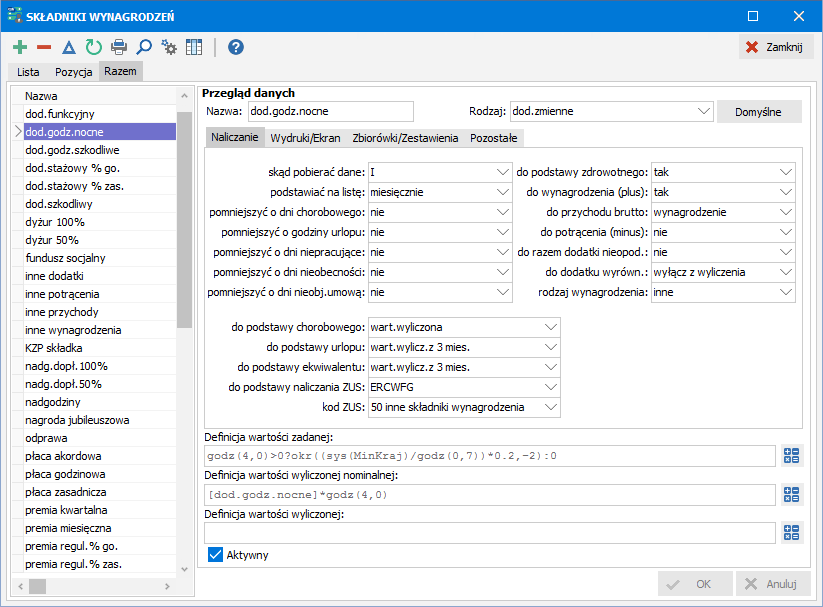Screen dimensions: 823x607
Task: Open pomniejszyć o godziny urlopu dropdown
Action: [x=502, y=232]
